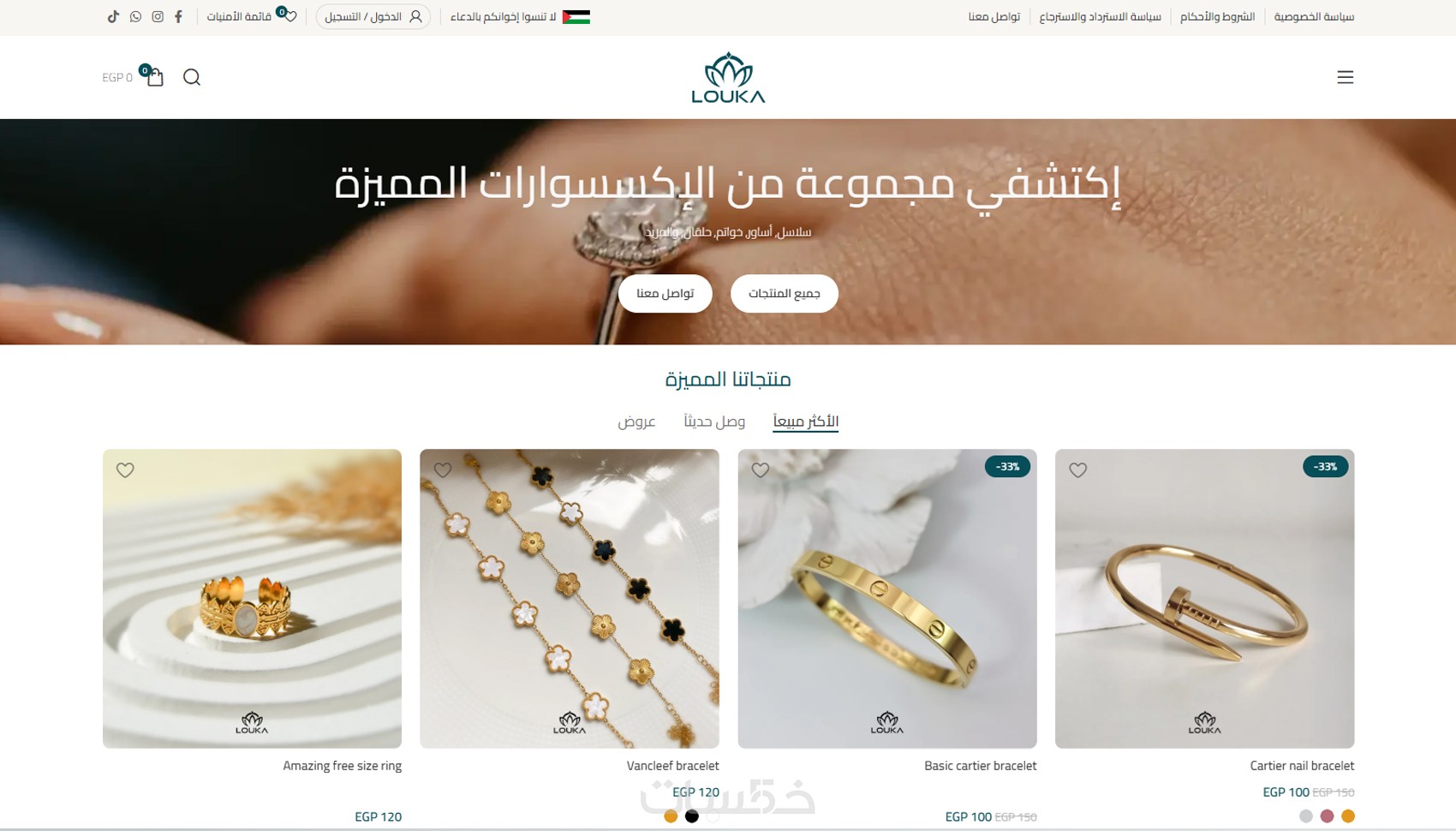Select black color swatch for Vancleef bracelet
The image size is (1456, 831).
[692, 816]
